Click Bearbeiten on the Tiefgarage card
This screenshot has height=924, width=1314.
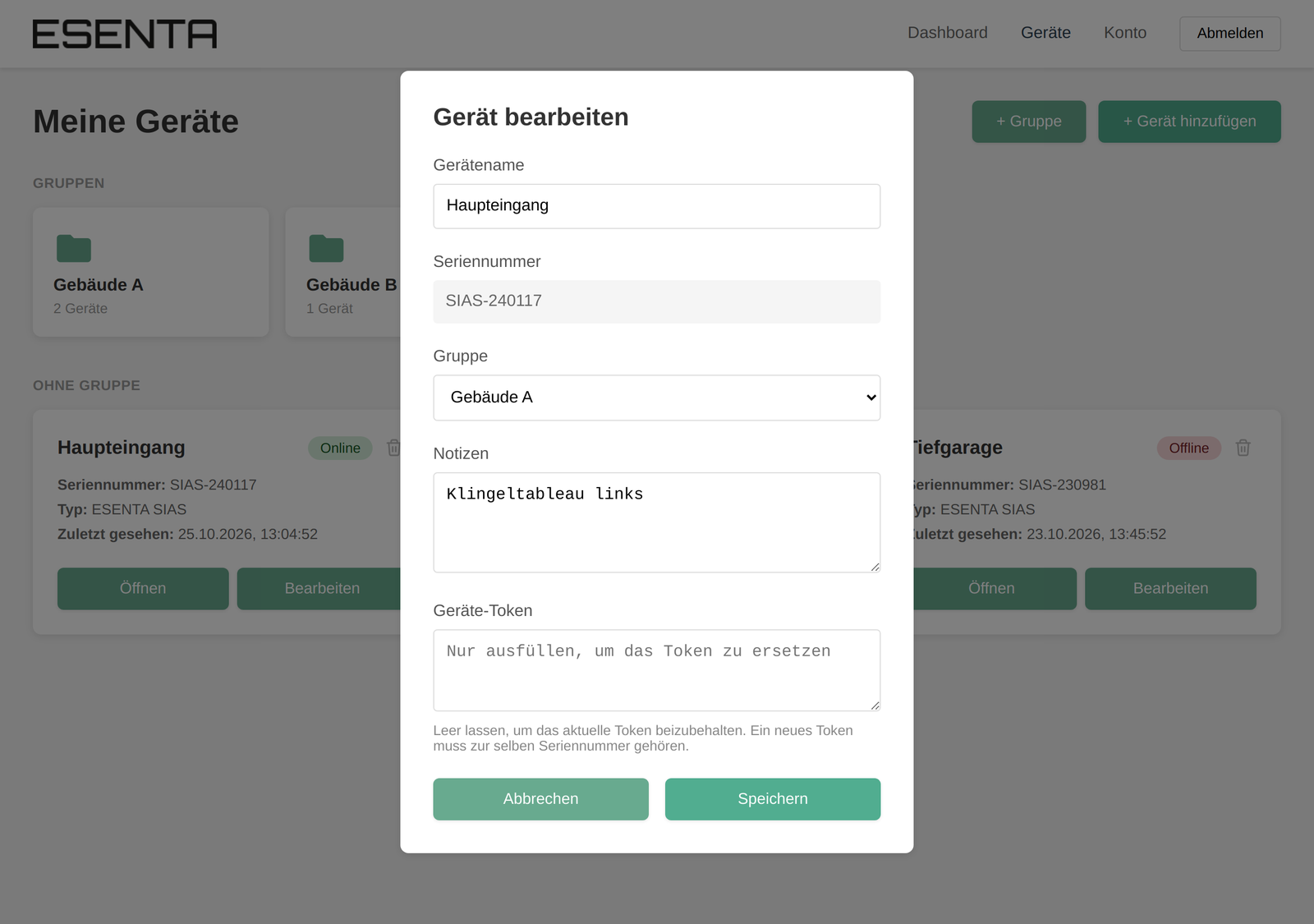(1171, 589)
